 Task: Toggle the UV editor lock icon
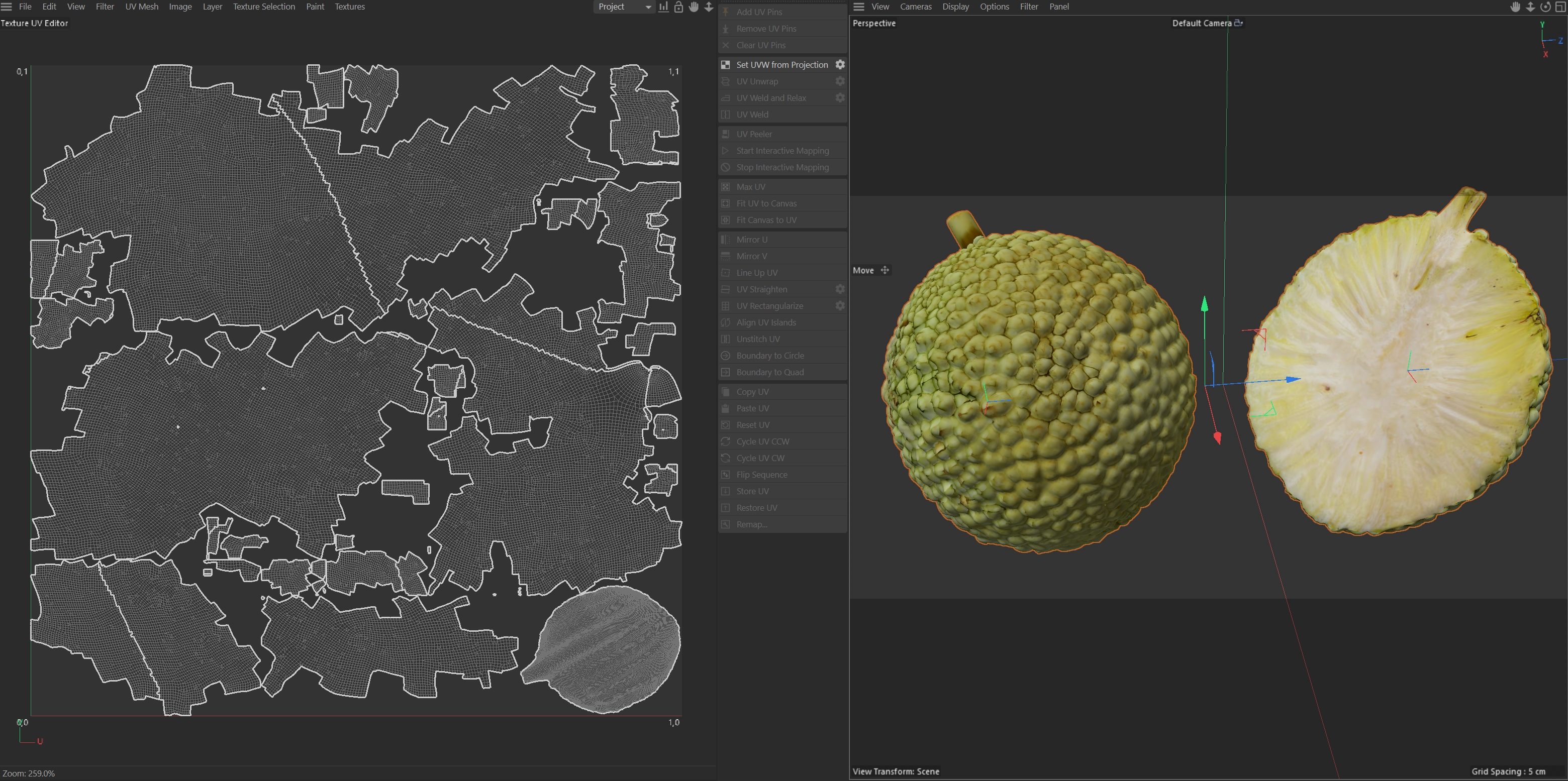tap(678, 7)
